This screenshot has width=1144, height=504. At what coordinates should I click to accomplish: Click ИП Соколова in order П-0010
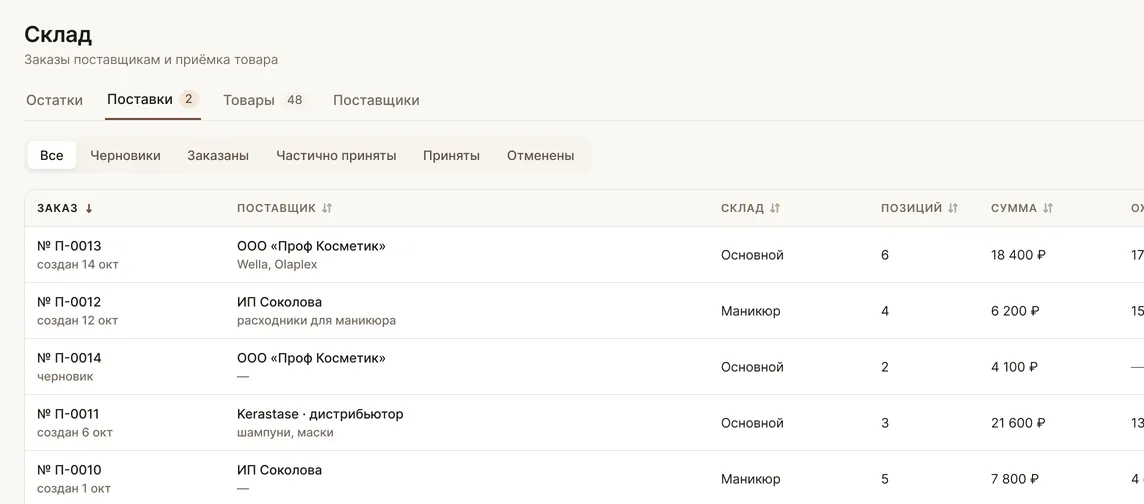pyautogui.click(x=279, y=470)
